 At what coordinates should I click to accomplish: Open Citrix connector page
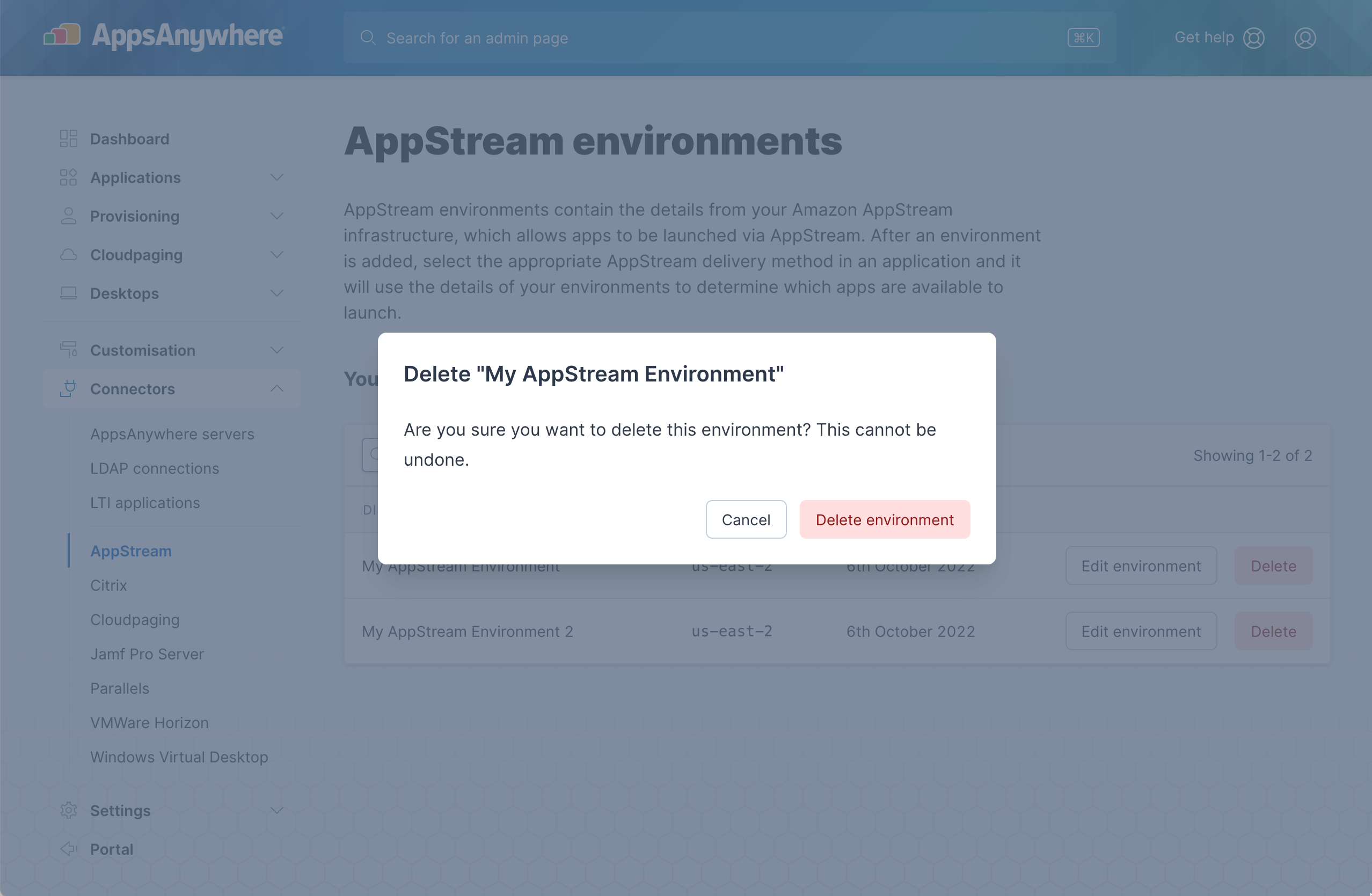(108, 585)
